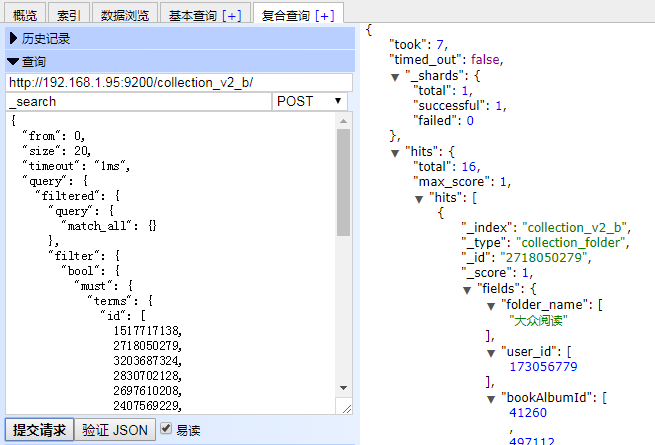The image size is (655, 445).
Task: Toggle the 易读 checkbox
Action: tap(166, 430)
